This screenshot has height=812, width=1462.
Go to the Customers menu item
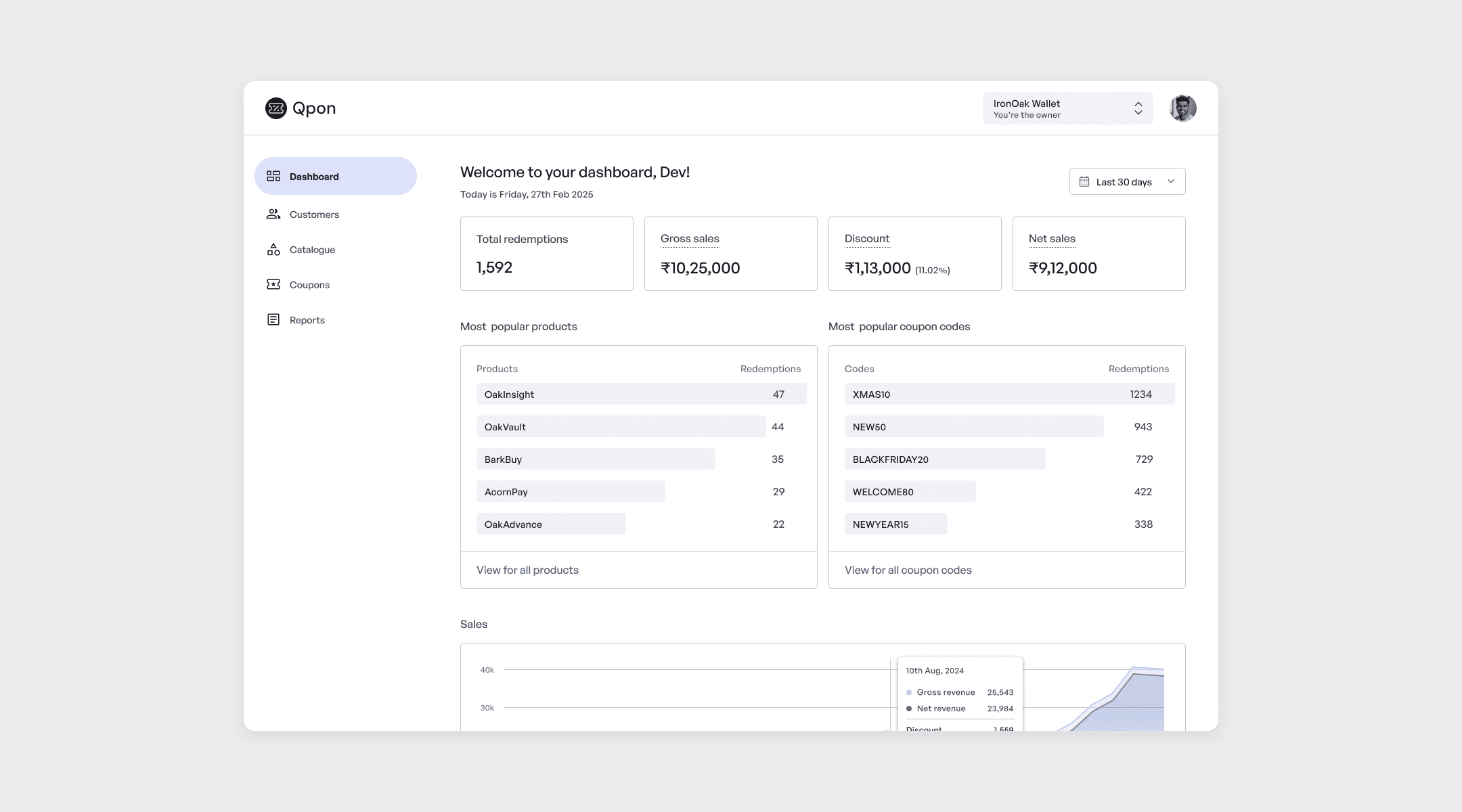(314, 215)
